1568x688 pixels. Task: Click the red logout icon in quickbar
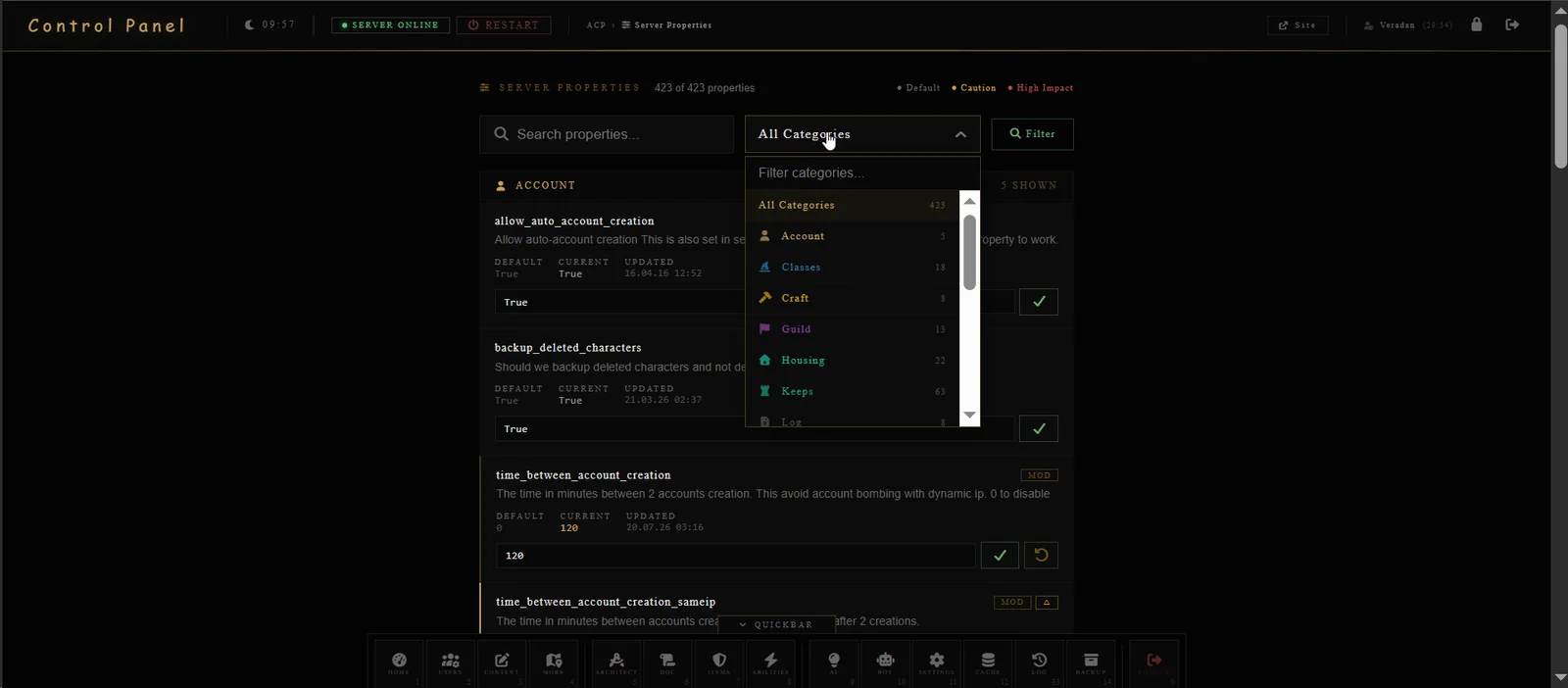click(1154, 663)
